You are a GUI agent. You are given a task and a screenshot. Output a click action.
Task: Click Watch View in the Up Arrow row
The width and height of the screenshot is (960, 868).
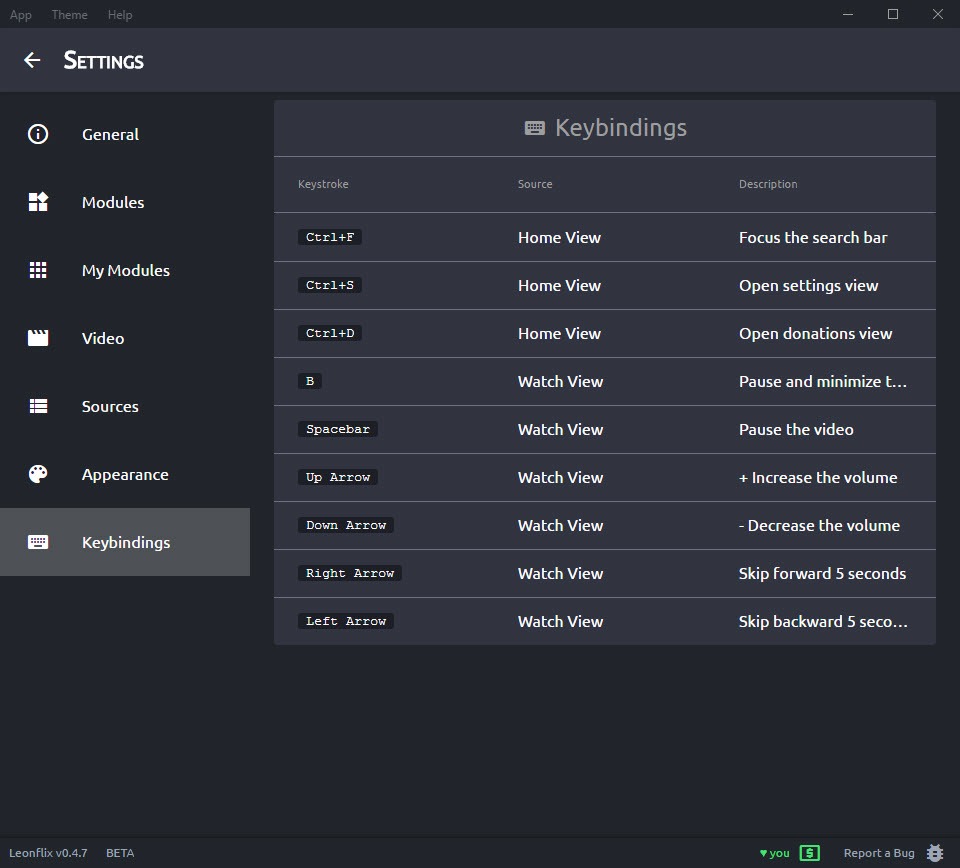560,477
